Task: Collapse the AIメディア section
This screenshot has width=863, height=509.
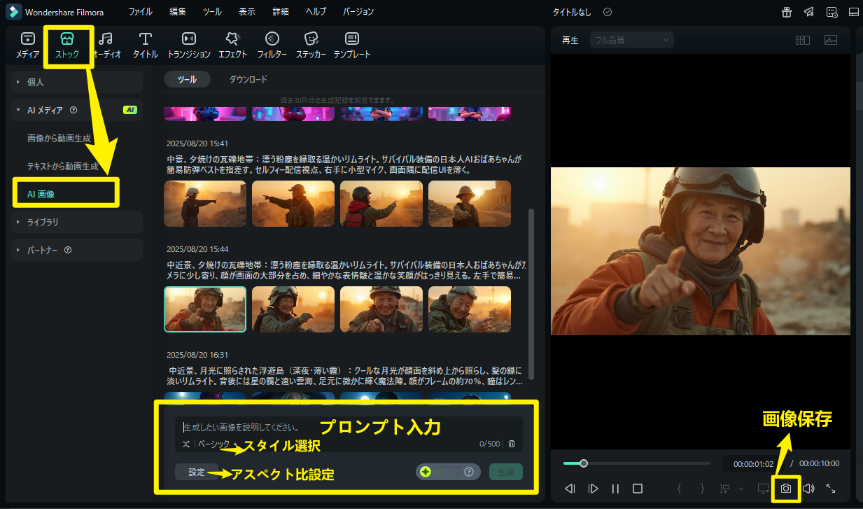Action: click(x=77, y=110)
